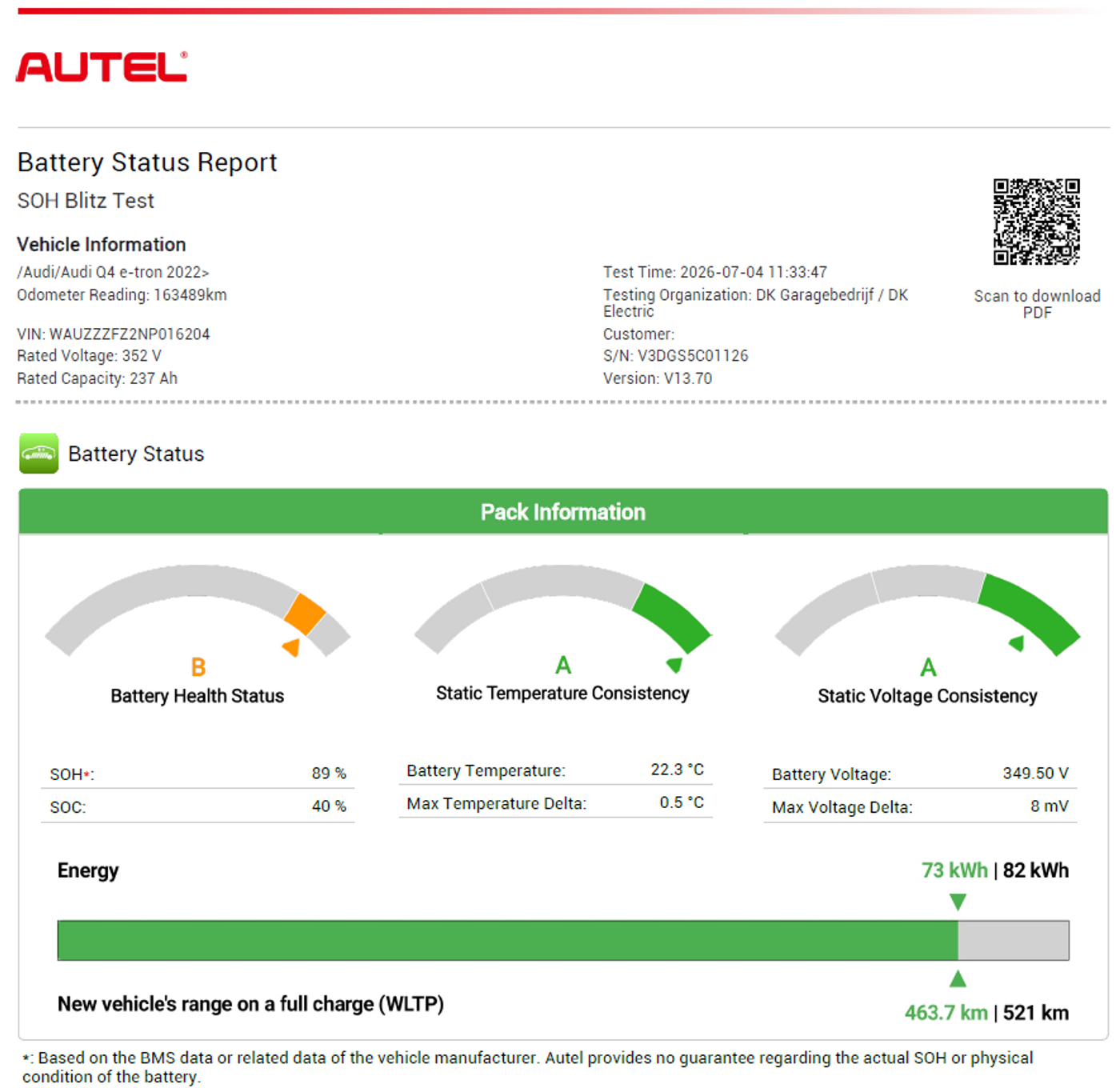Click the green pointer on Temperature Consistency gauge
The width and height of the screenshot is (1120, 1092).
(674, 665)
